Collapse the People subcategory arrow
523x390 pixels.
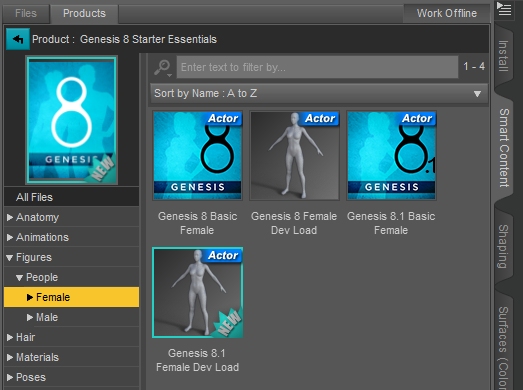[x=20, y=278]
